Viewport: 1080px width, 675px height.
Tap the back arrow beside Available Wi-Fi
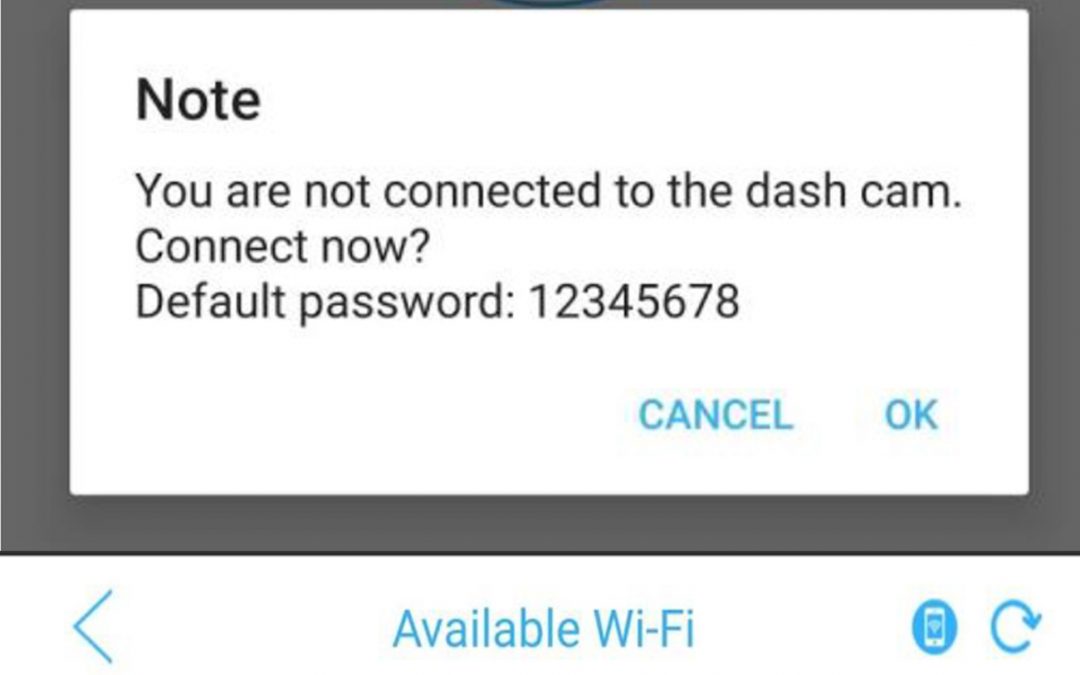93,626
